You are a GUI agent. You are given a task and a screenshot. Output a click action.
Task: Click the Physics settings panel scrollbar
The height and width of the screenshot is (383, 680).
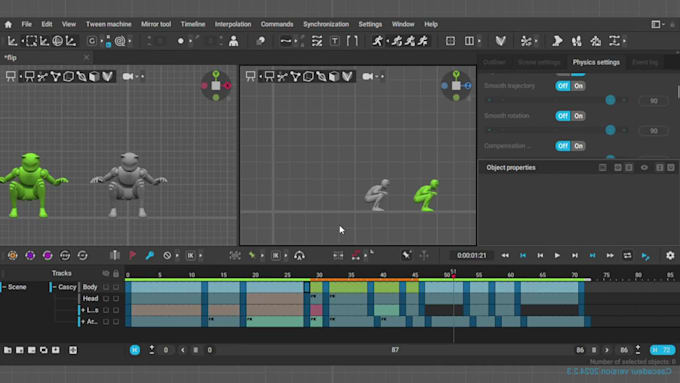coord(678,92)
